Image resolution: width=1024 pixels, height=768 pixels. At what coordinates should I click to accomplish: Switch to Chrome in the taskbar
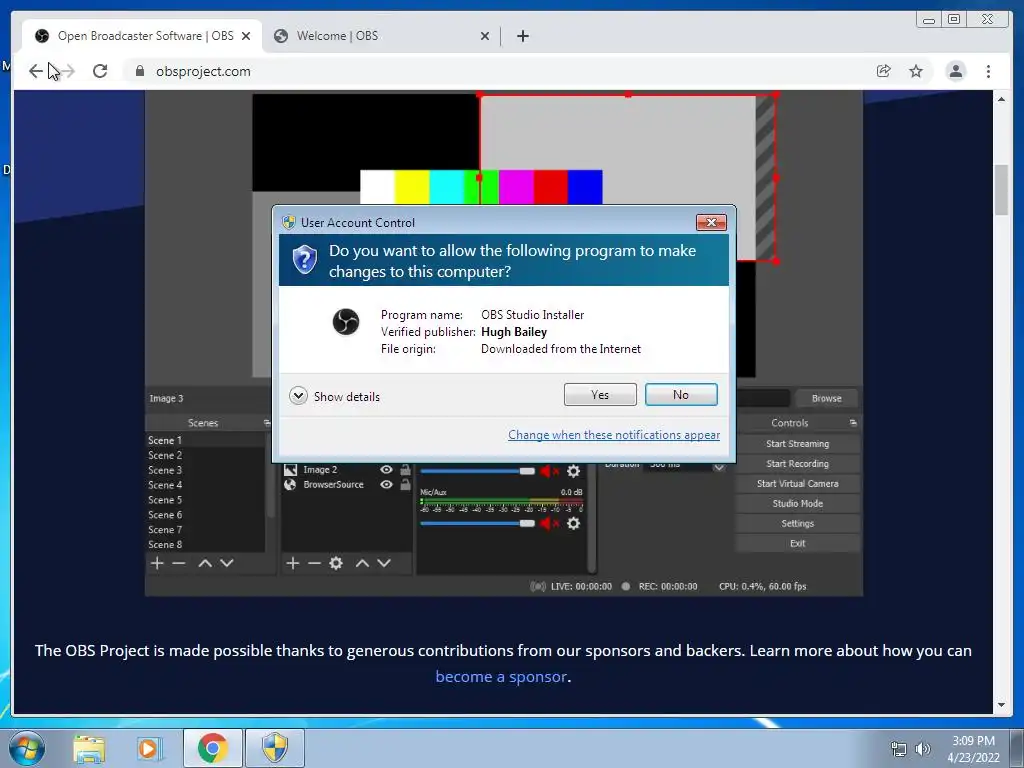(212, 748)
